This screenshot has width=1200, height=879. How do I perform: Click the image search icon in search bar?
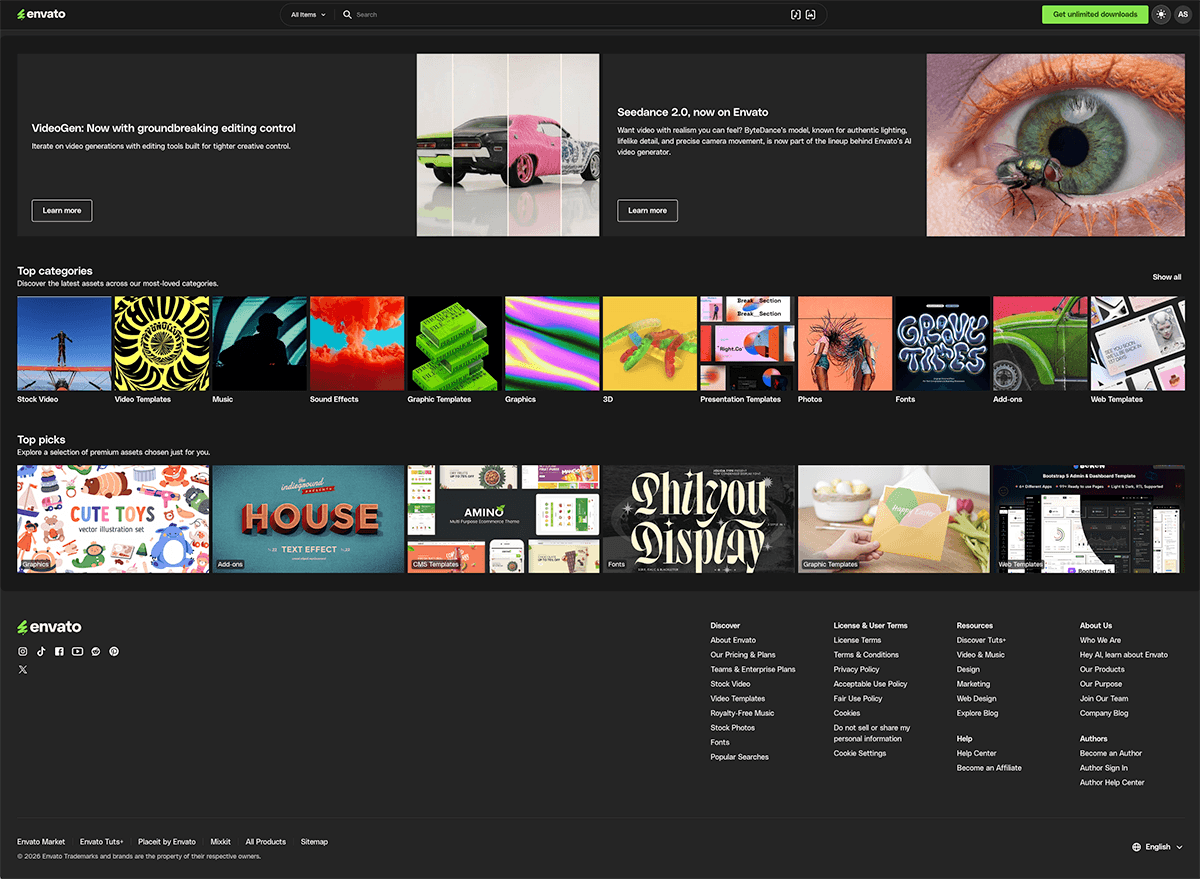point(811,15)
